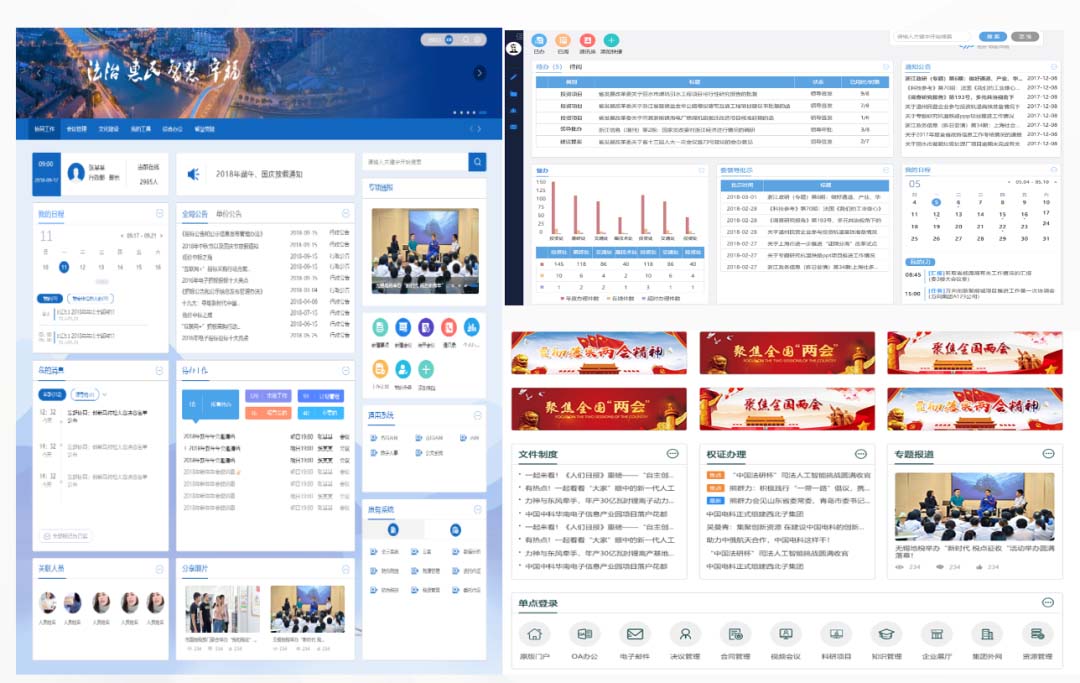Click the folder icon in dark sidebar

(x=514, y=94)
